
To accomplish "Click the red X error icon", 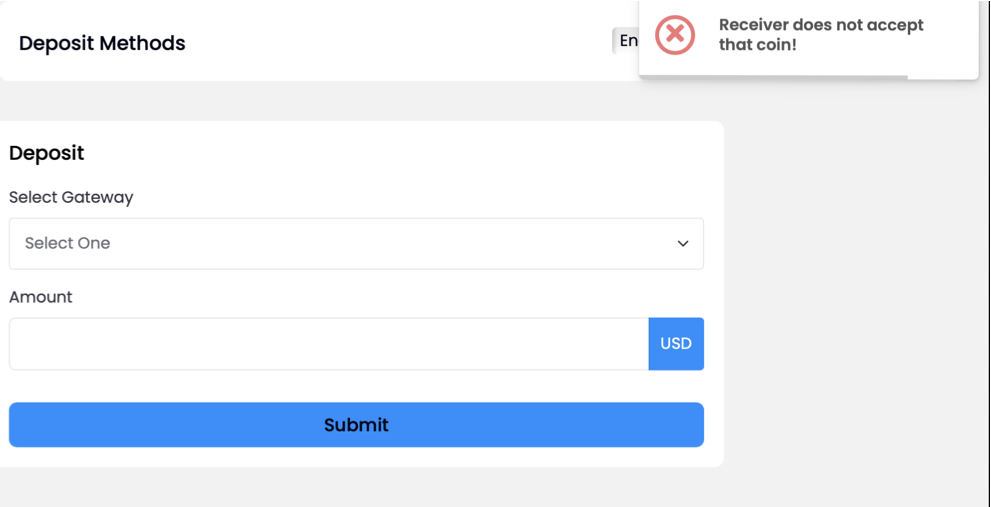I will pyautogui.click(x=674, y=34).
